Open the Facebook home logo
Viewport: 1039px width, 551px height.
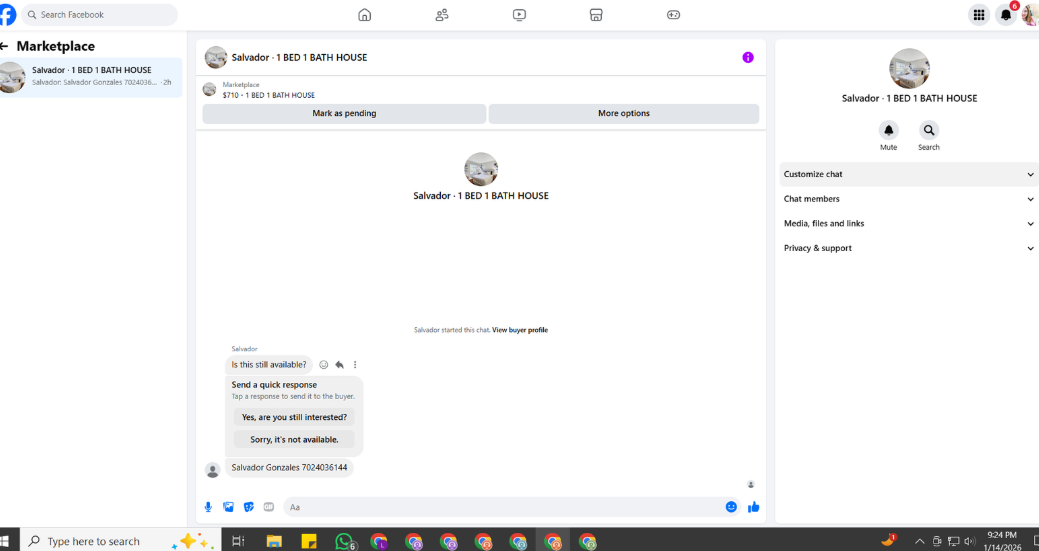(x=7, y=15)
